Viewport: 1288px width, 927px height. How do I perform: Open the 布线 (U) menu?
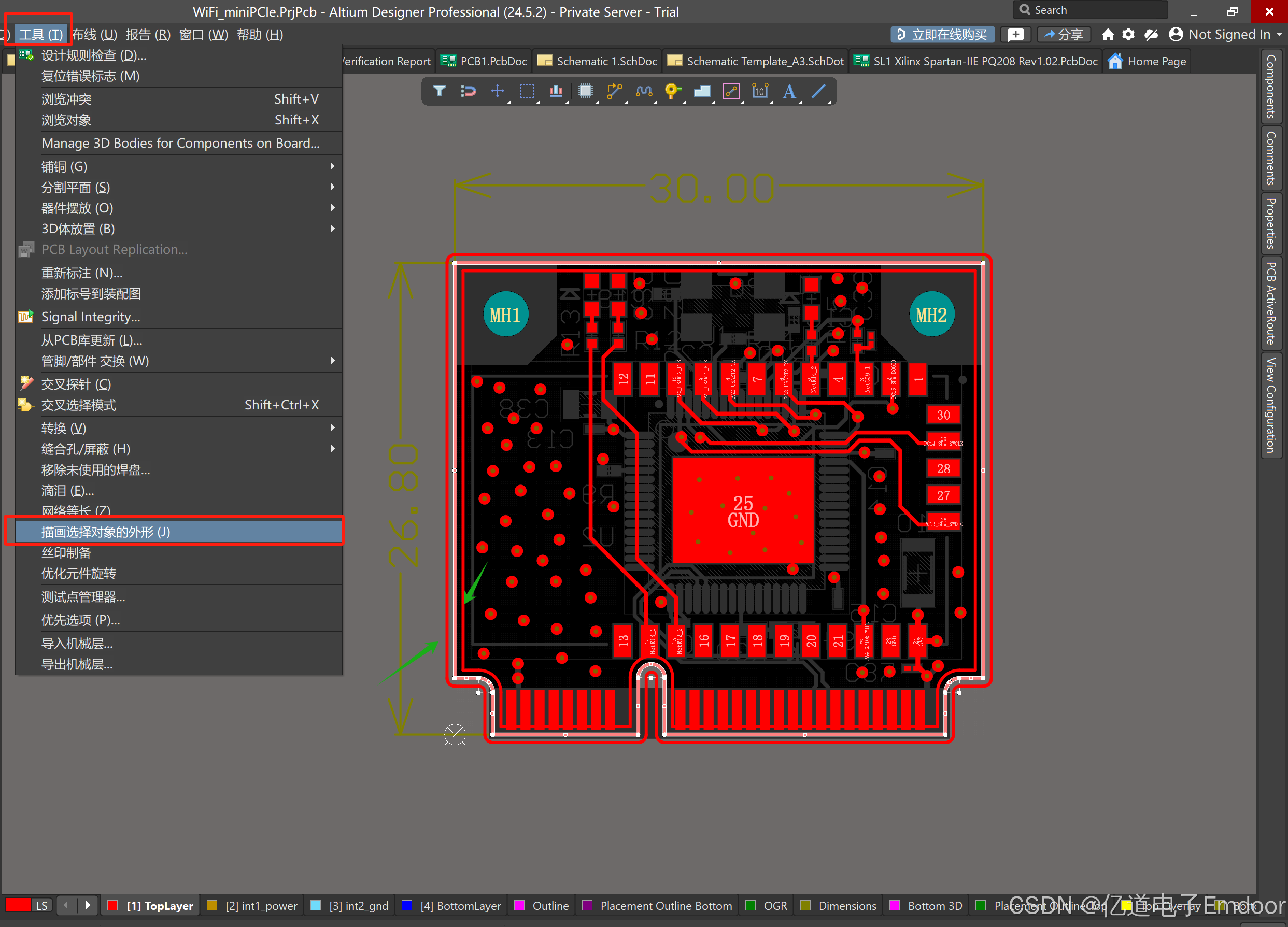pos(95,35)
